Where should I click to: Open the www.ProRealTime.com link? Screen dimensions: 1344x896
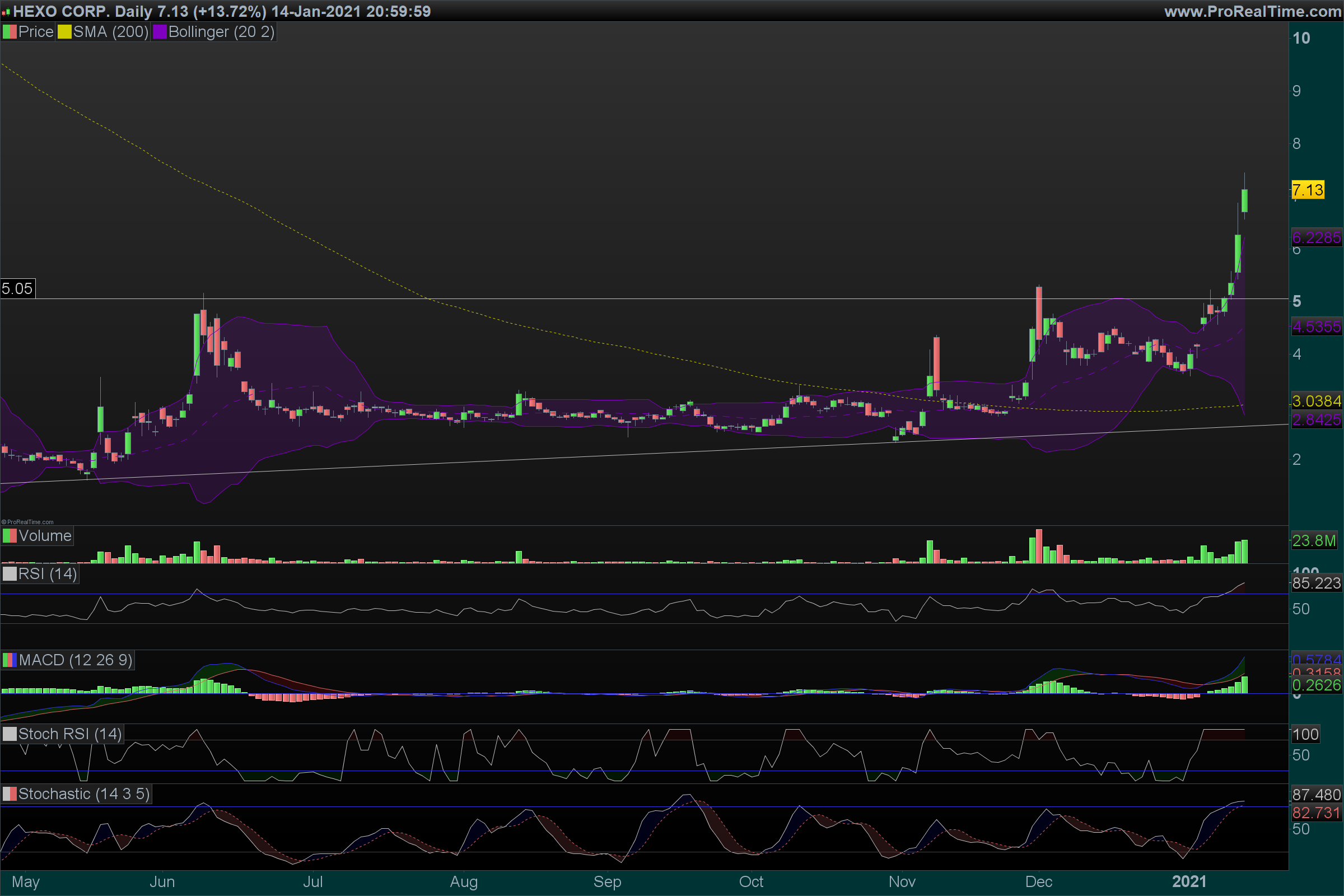[x=1252, y=11]
